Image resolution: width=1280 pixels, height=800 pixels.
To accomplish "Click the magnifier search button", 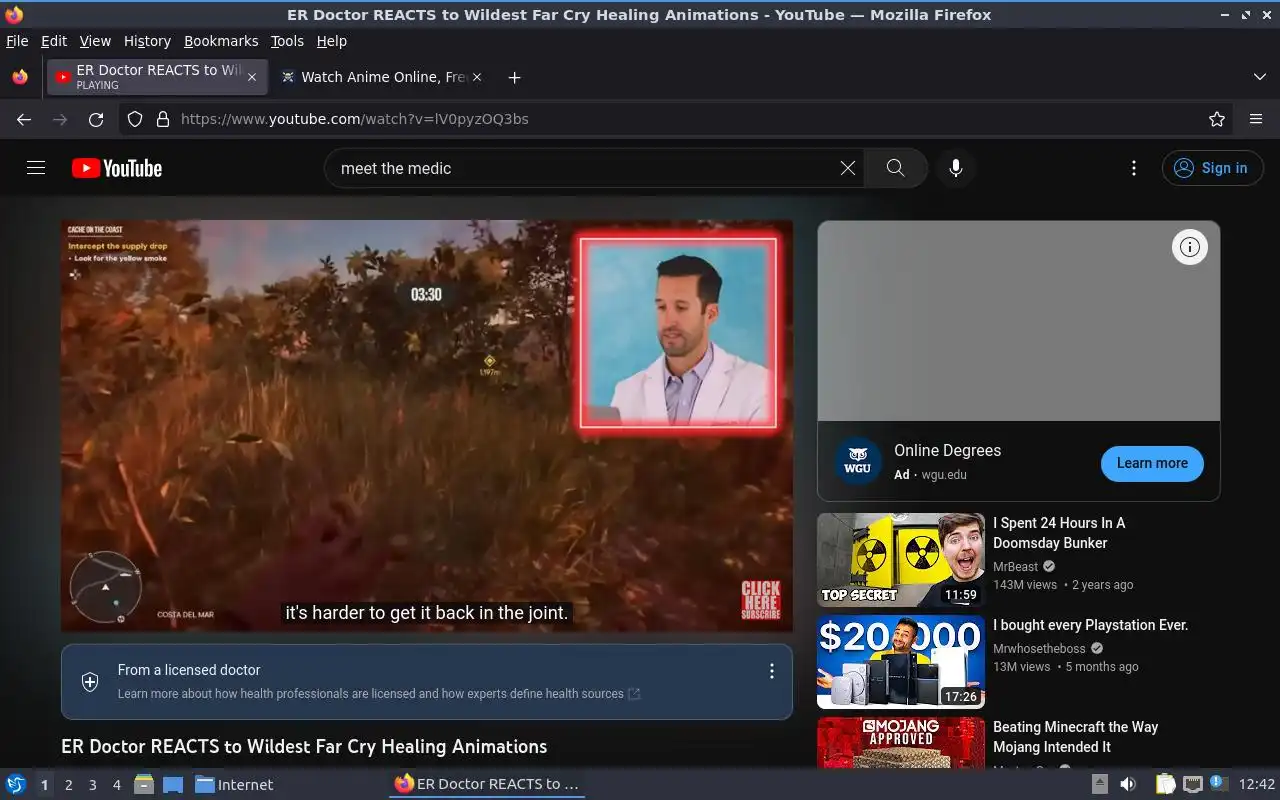I will (x=896, y=168).
